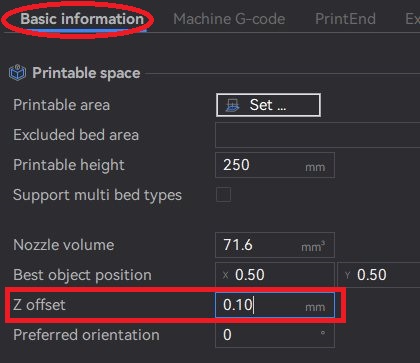Image resolution: width=420 pixels, height=363 pixels.
Task: Click the Preferred orientation value field
Action: click(275, 335)
